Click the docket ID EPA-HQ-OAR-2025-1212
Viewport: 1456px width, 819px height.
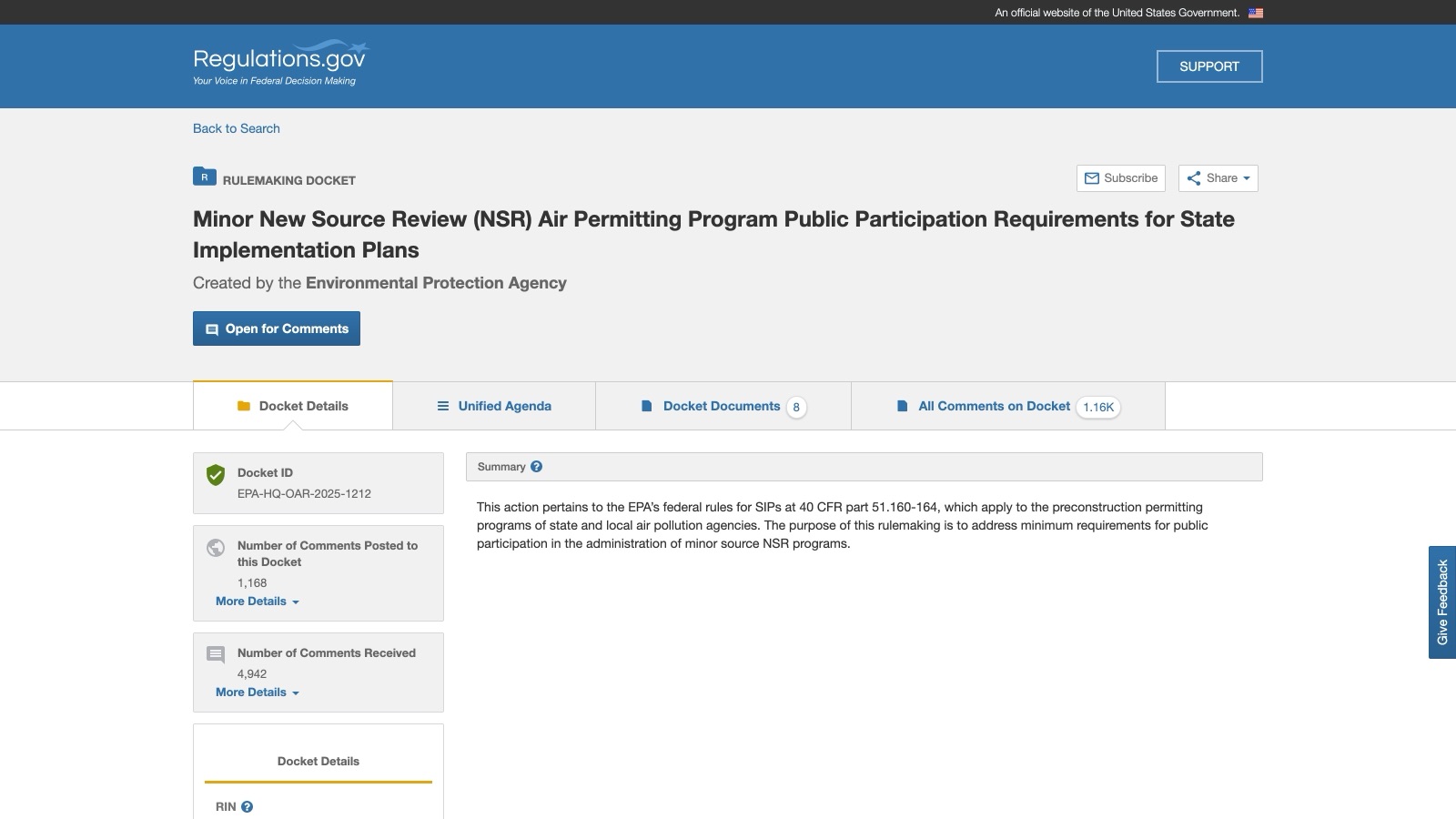pyautogui.click(x=304, y=493)
